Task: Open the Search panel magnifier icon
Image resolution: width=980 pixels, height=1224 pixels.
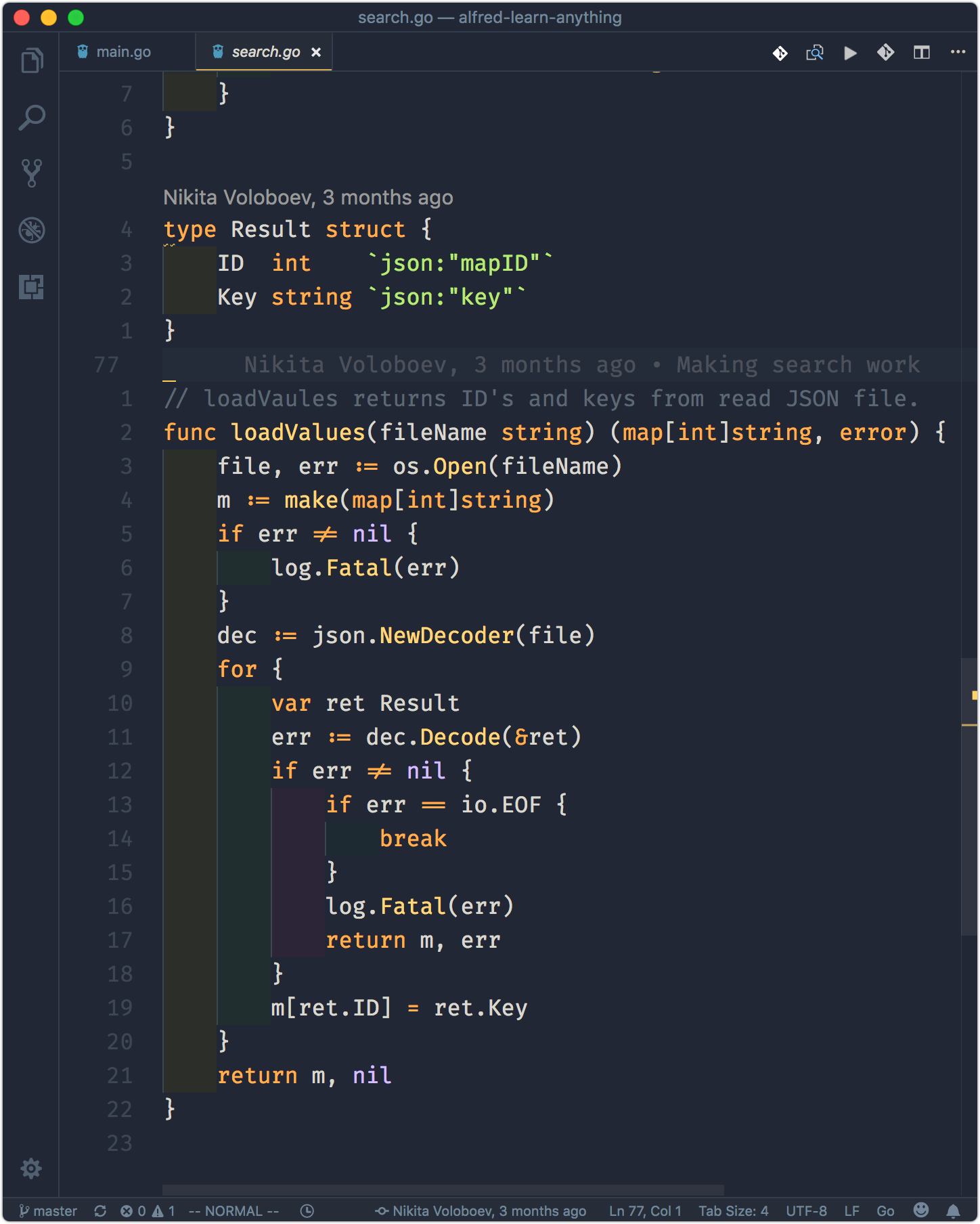Action: click(x=32, y=117)
